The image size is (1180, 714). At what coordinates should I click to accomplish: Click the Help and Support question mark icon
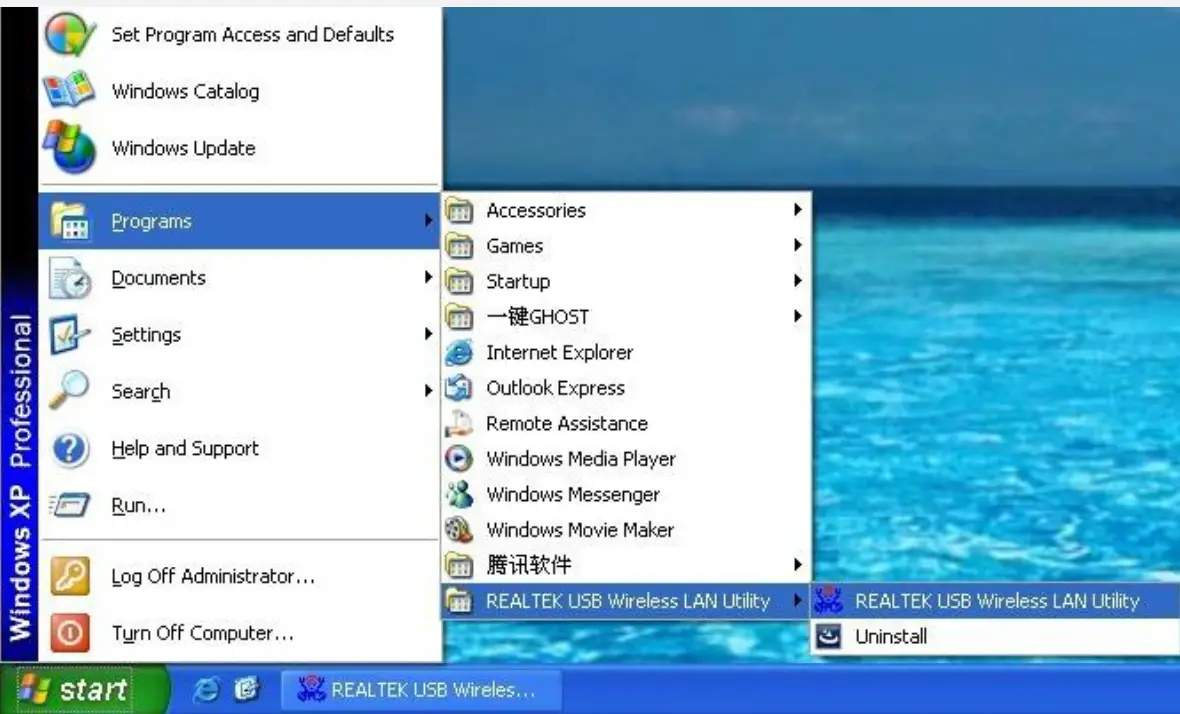(69, 448)
